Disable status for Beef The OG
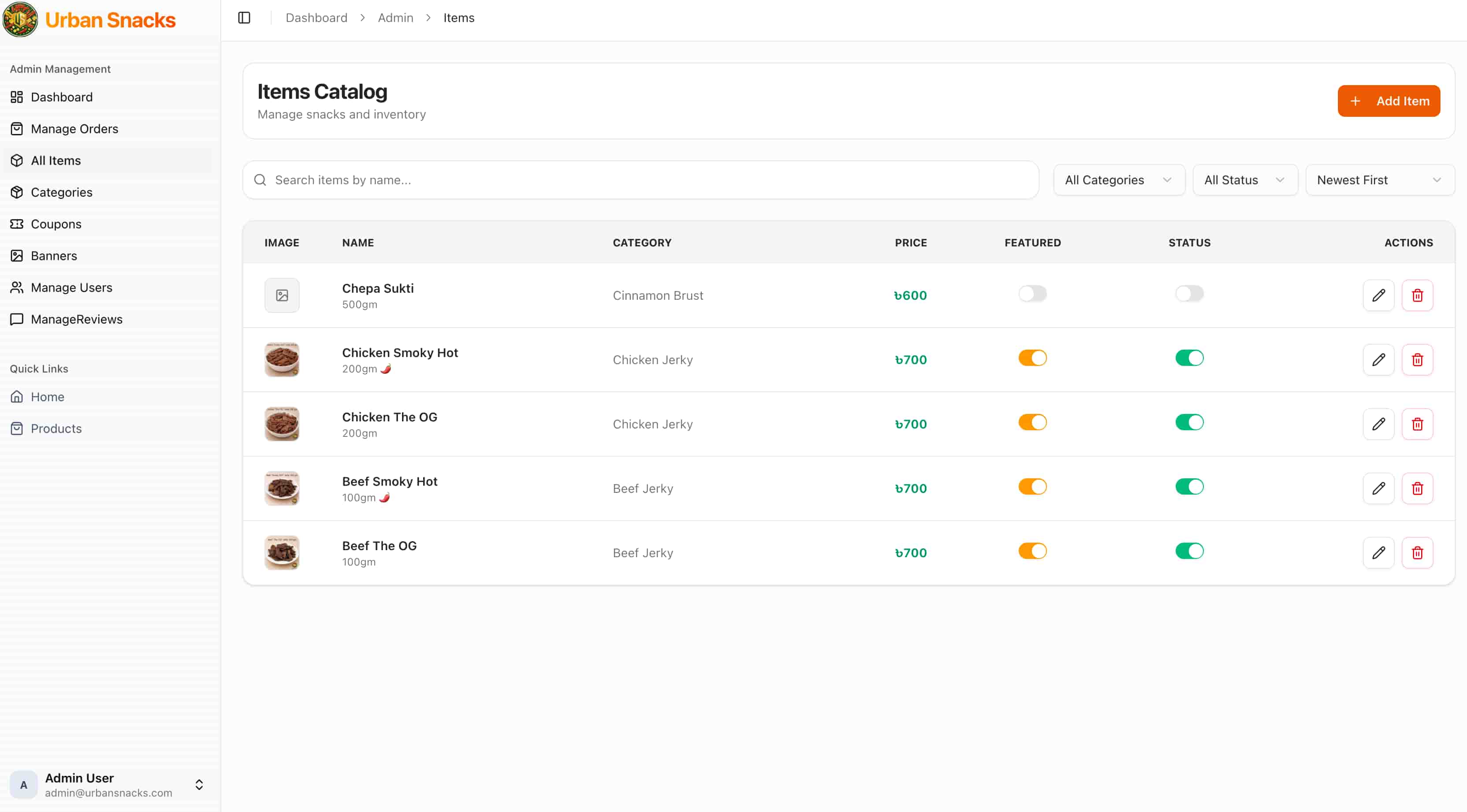The image size is (1467, 812). tap(1189, 551)
